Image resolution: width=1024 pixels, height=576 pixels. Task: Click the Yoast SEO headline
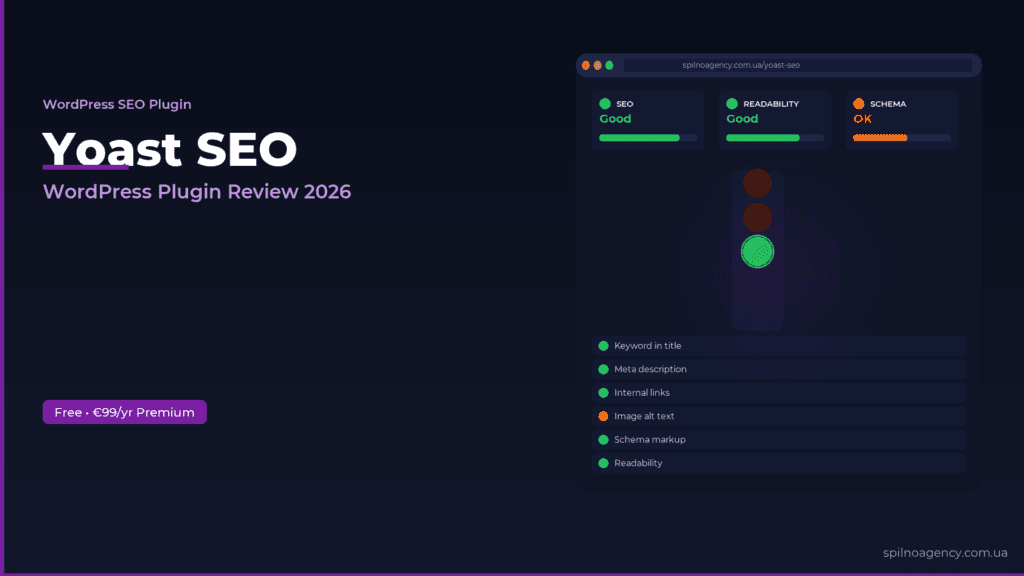point(170,149)
